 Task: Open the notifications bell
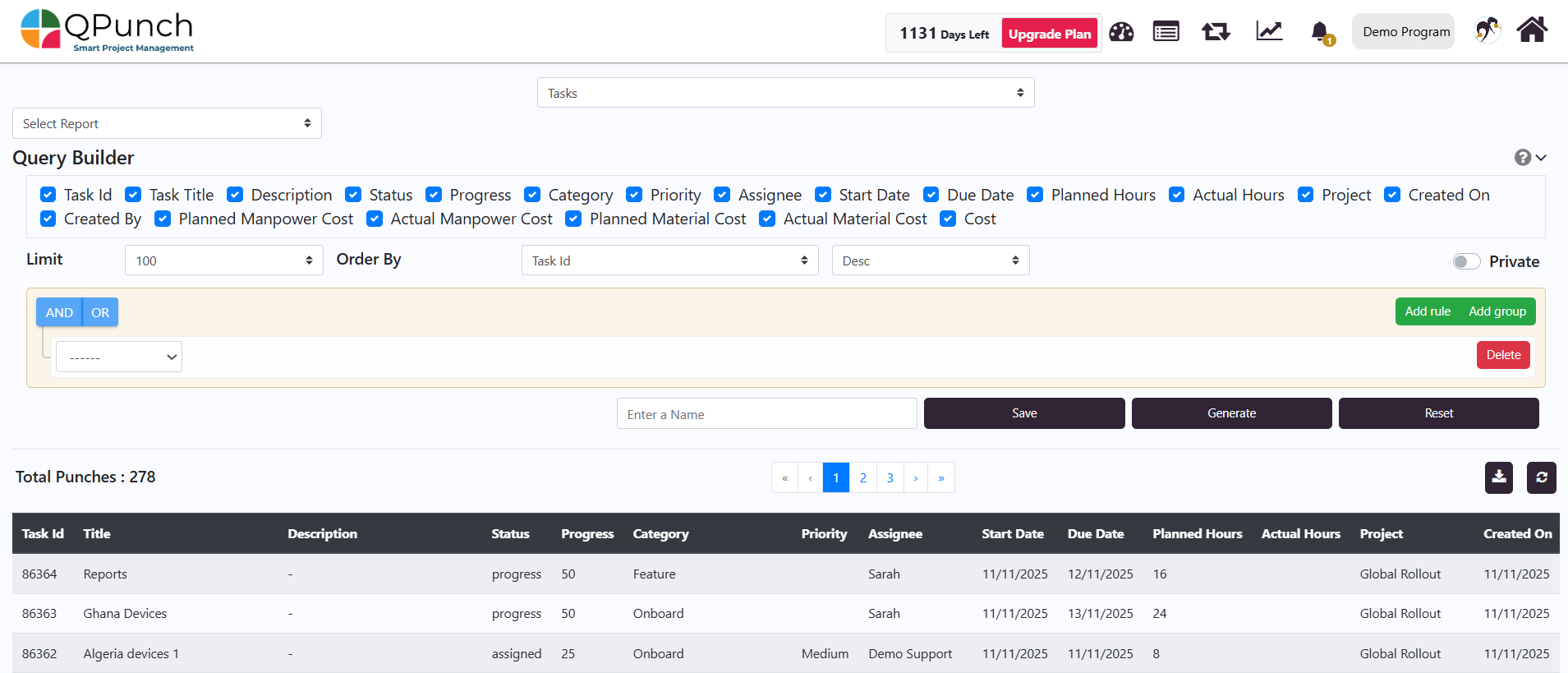[x=1320, y=32]
